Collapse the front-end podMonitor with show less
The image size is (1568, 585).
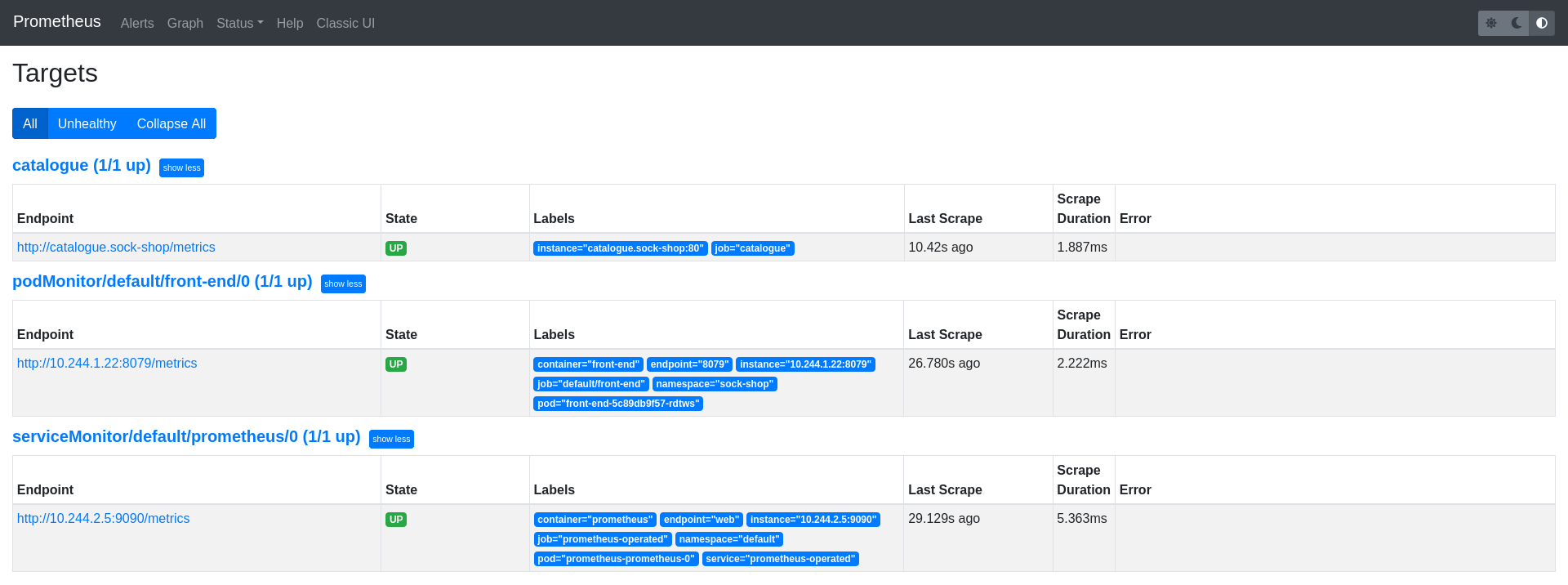pos(343,284)
